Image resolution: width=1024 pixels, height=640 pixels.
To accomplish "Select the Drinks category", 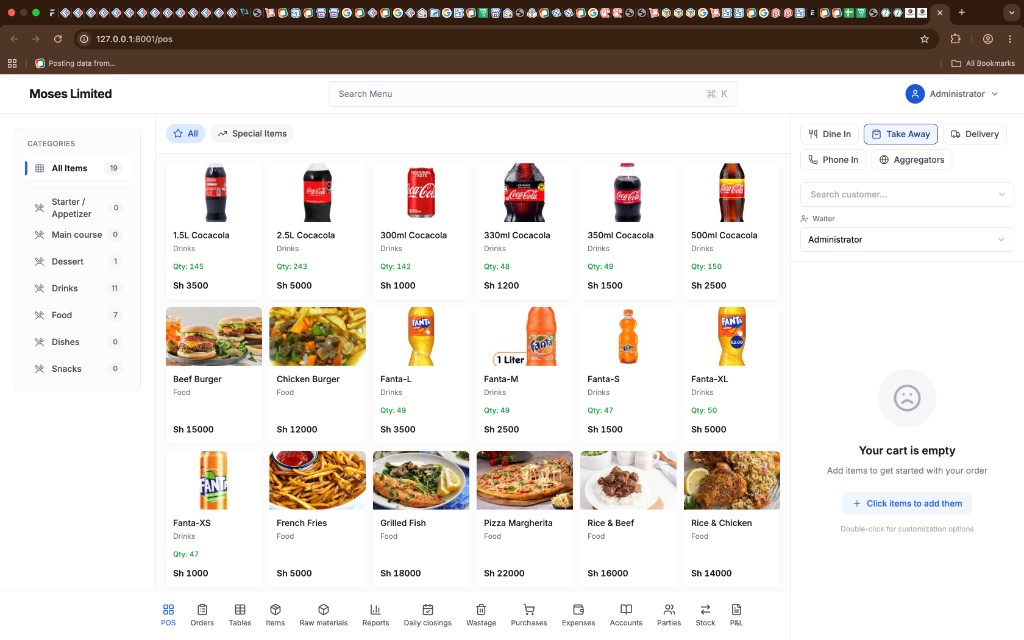I will (77, 289).
